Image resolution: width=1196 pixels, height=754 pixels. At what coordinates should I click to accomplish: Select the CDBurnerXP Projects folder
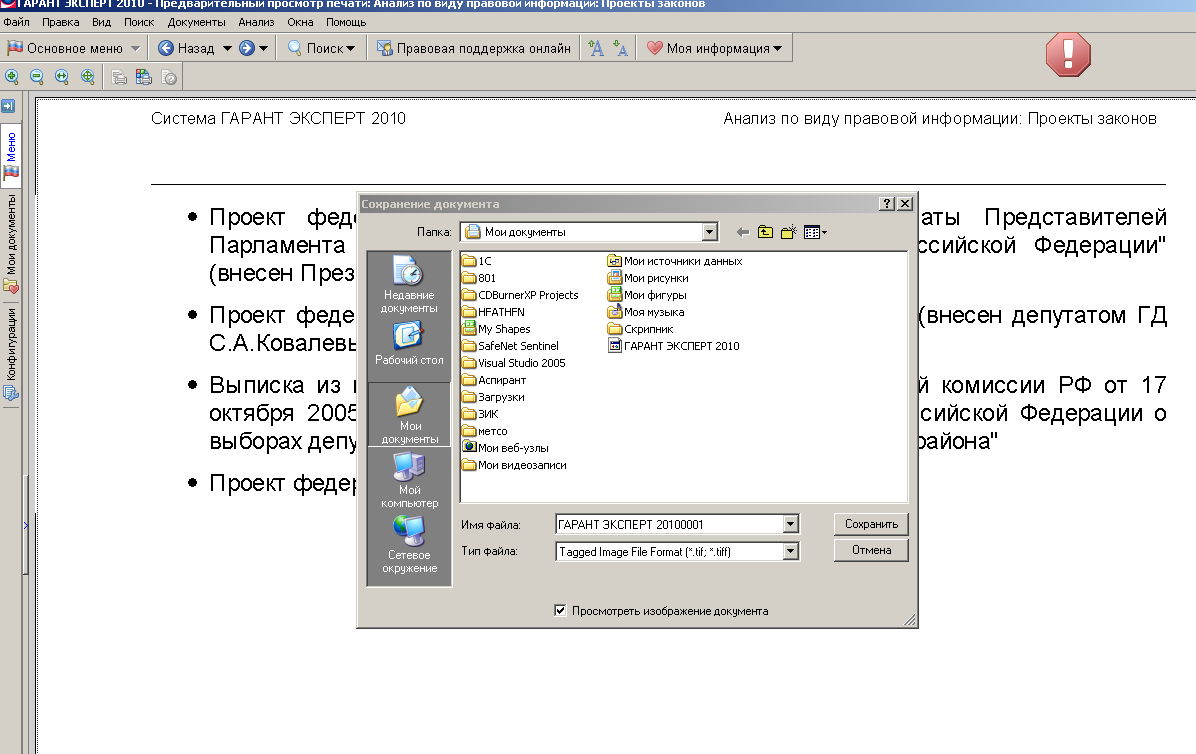pyautogui.click(x=521, y=295)
